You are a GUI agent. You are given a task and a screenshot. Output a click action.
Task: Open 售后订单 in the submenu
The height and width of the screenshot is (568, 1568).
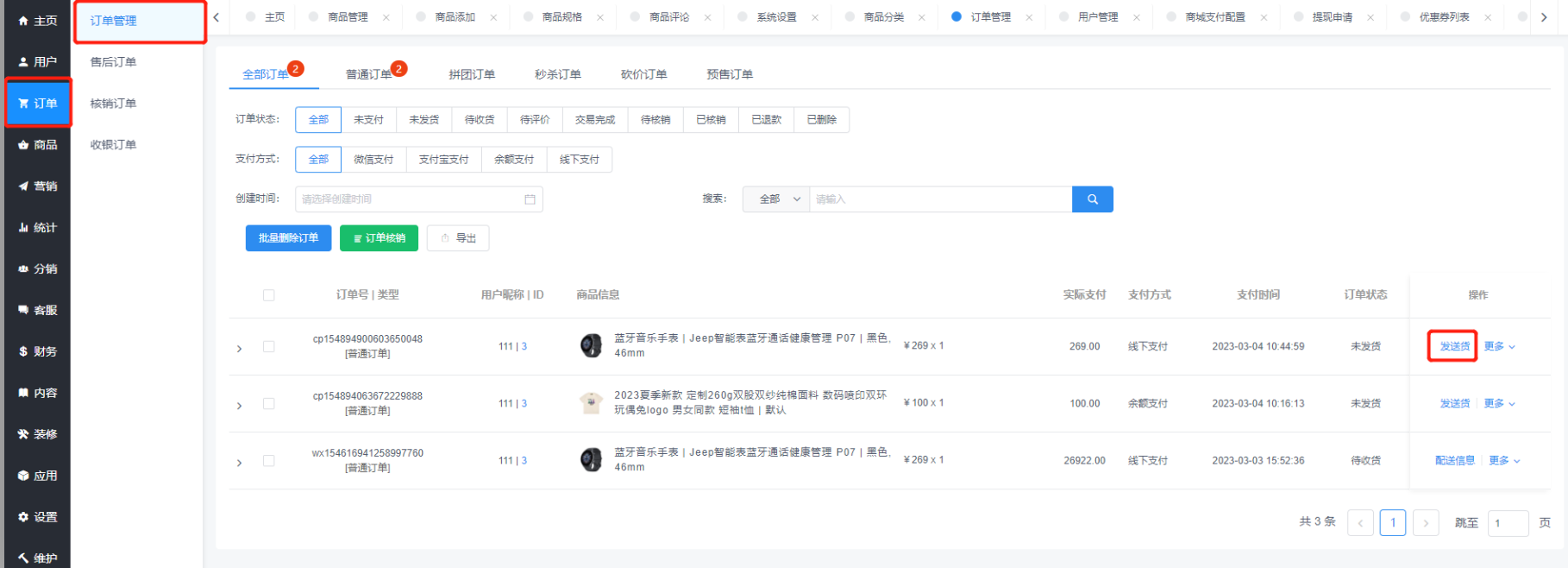pos(113,62)
